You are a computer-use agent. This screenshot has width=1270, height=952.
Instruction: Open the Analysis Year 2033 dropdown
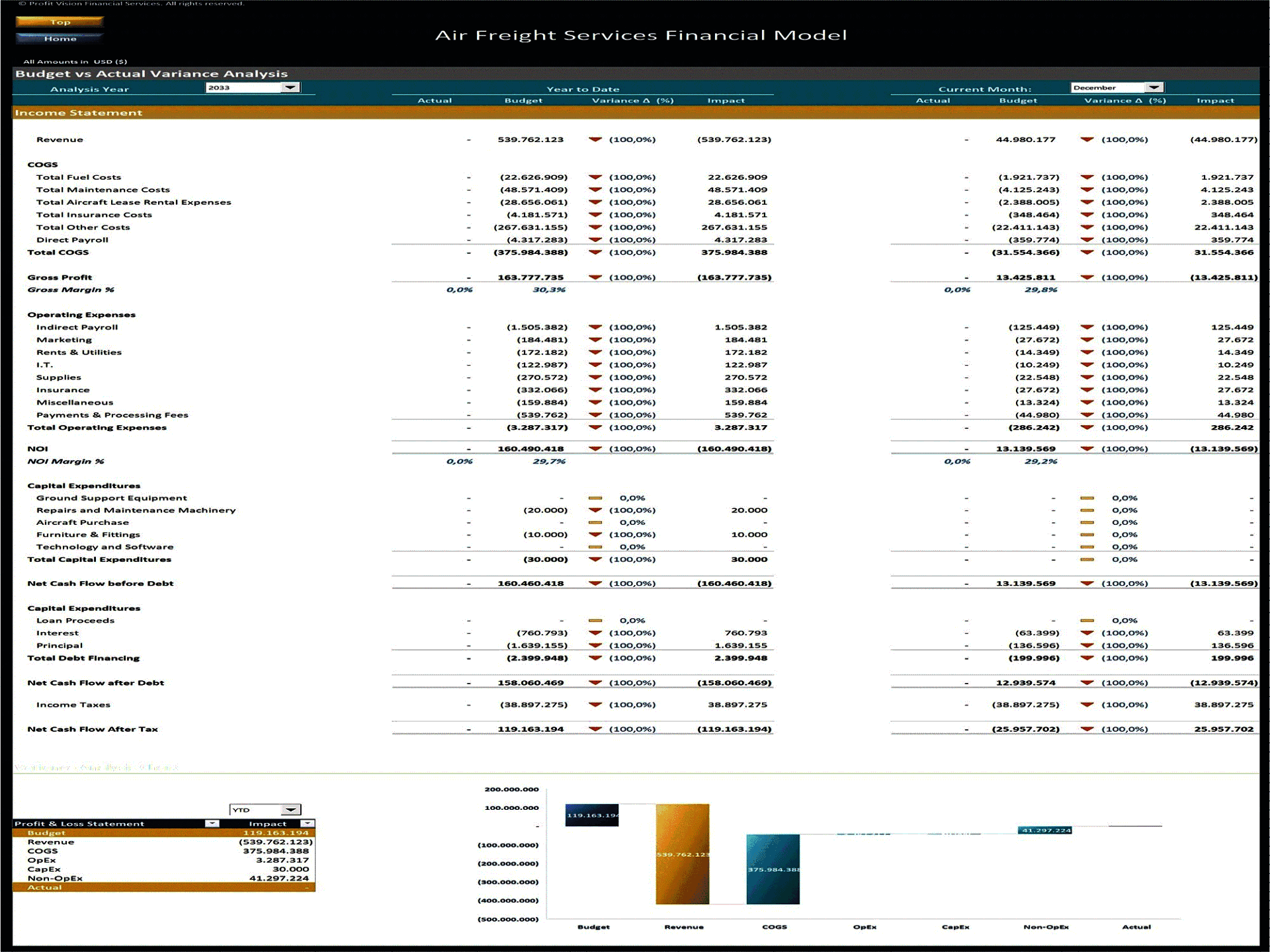coord(291,87)
